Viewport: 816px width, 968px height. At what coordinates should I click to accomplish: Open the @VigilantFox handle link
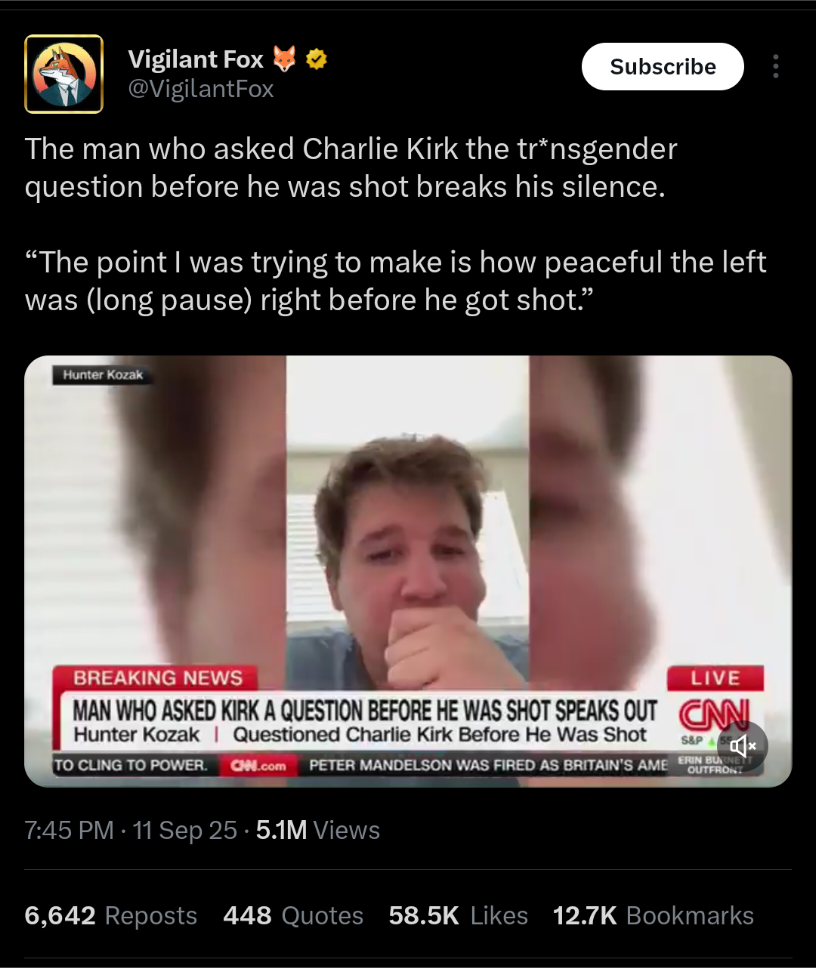click(201, 90)
